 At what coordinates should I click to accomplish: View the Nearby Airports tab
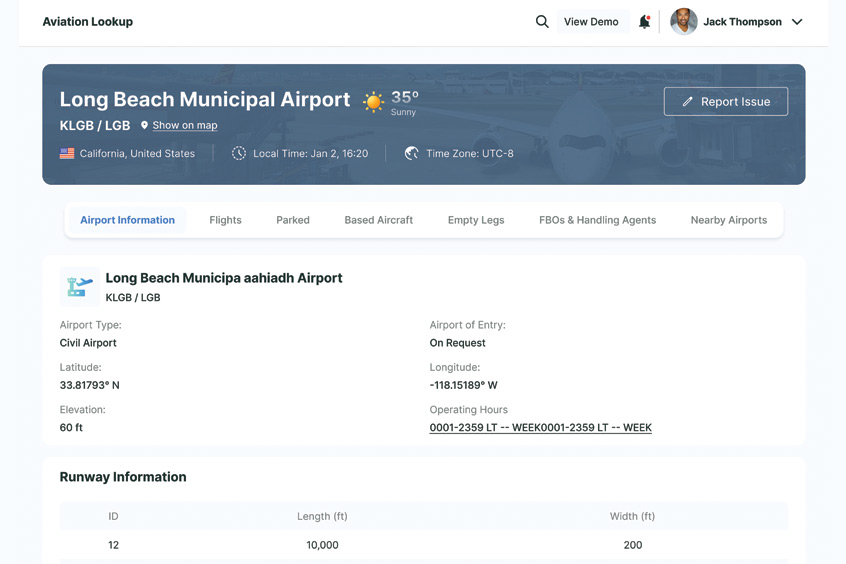pyautogui.click(x=728, y=220)
